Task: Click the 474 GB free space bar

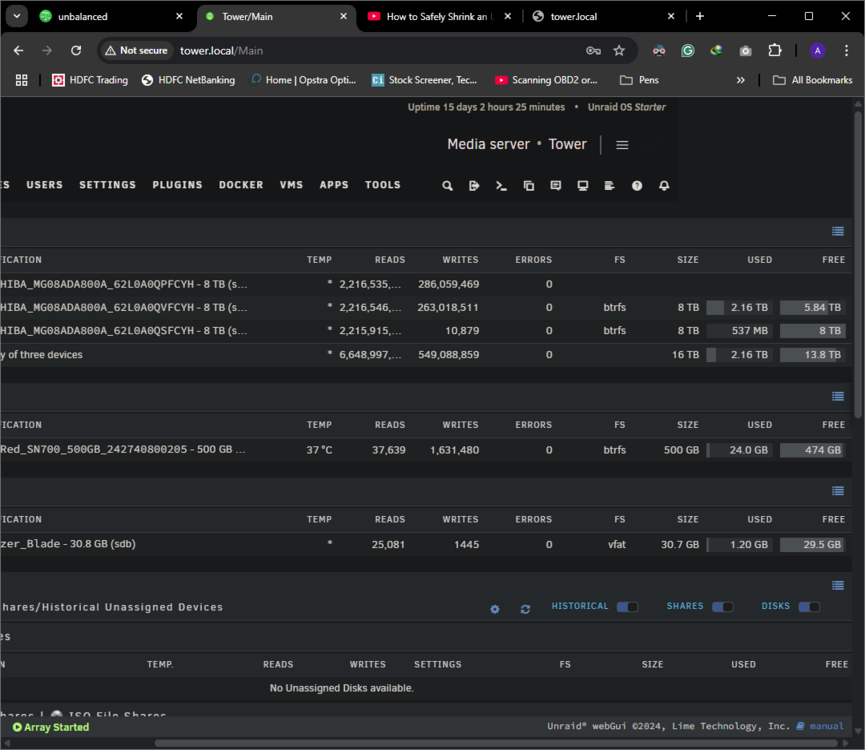Action: [x=811, y=450]
